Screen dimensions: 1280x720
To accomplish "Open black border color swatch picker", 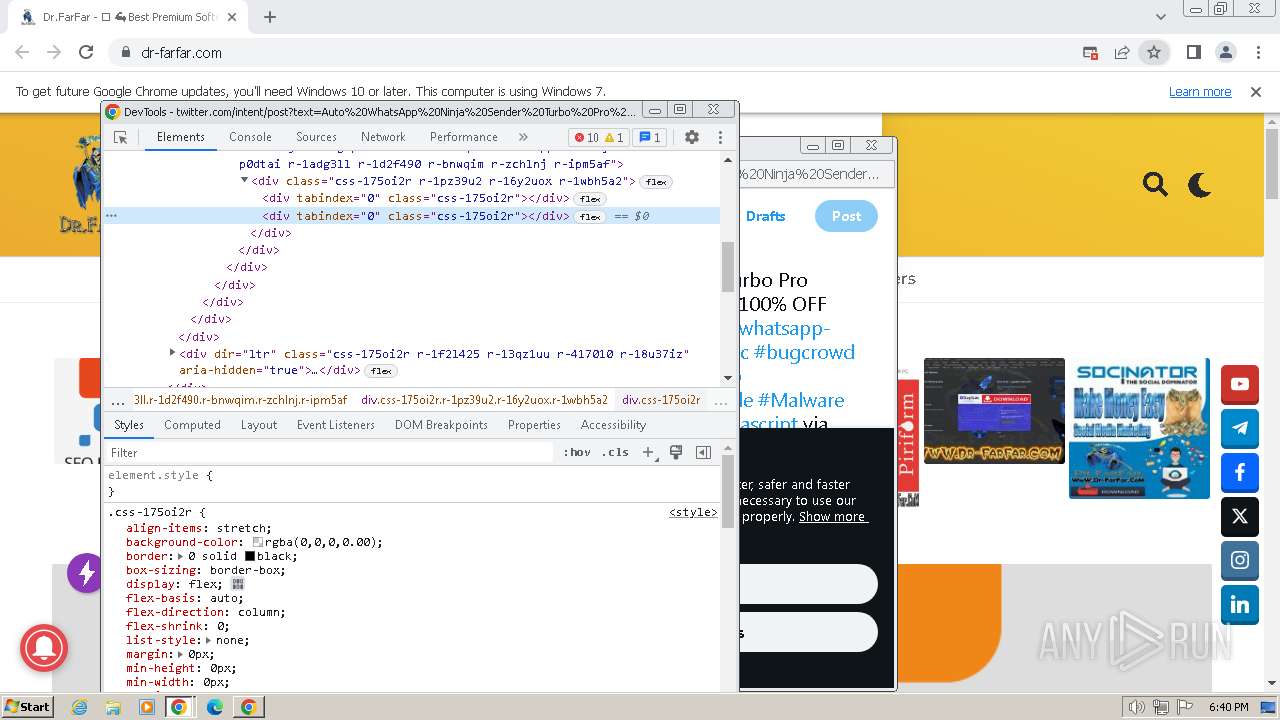I will click(250, 556).
